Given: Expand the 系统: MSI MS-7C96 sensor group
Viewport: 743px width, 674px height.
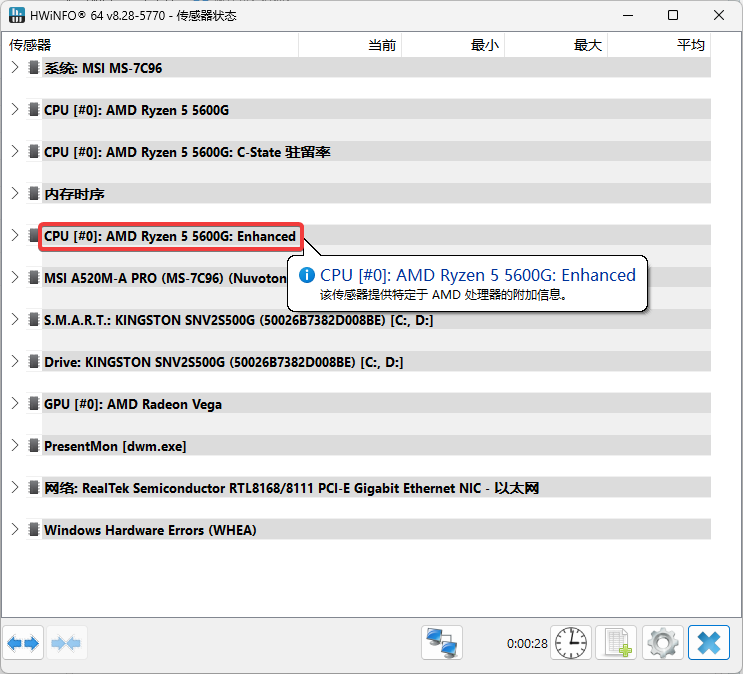Looking at the screenshot, I should pos(15,68).
